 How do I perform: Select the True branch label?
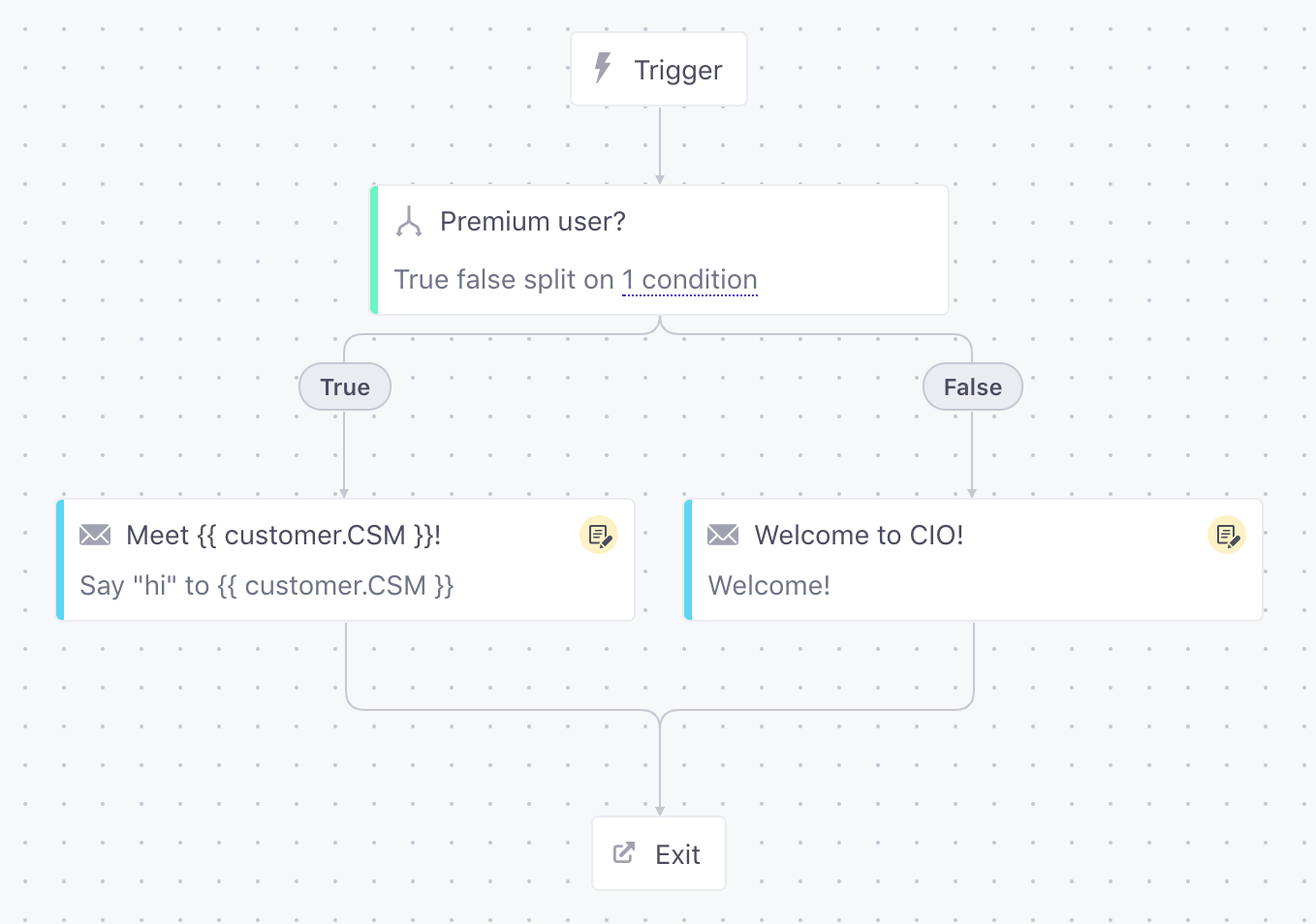point(345,387)
